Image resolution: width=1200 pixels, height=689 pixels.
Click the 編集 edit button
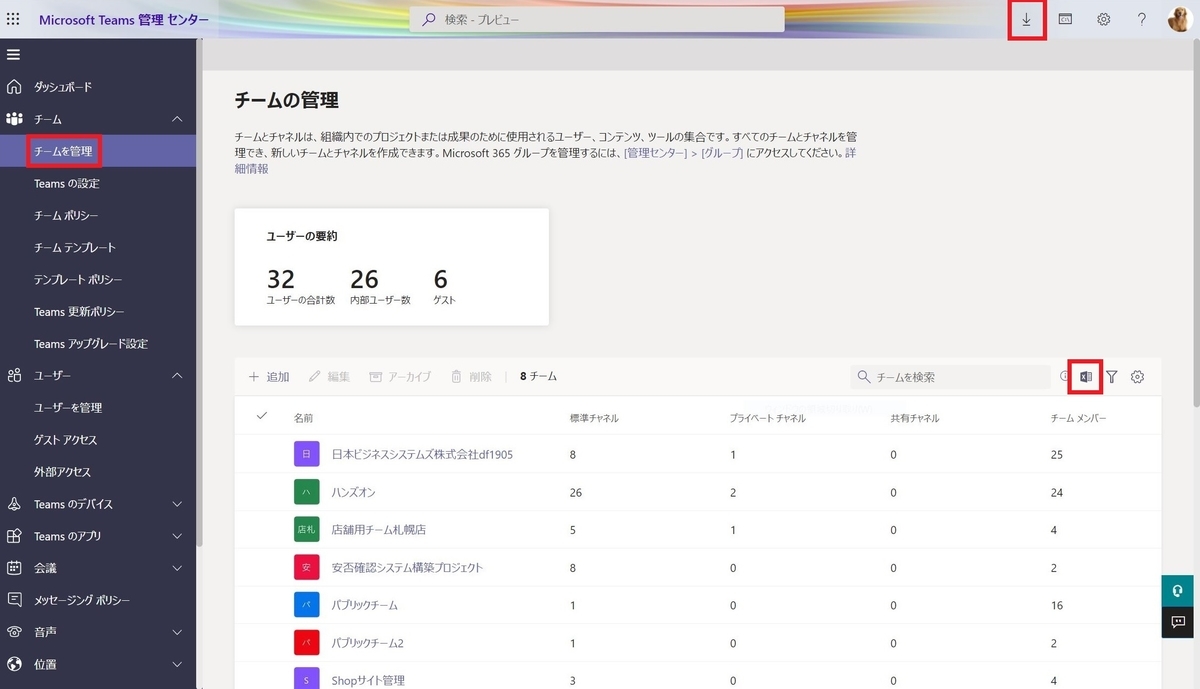pyautogui.click(x=329, y=377)
